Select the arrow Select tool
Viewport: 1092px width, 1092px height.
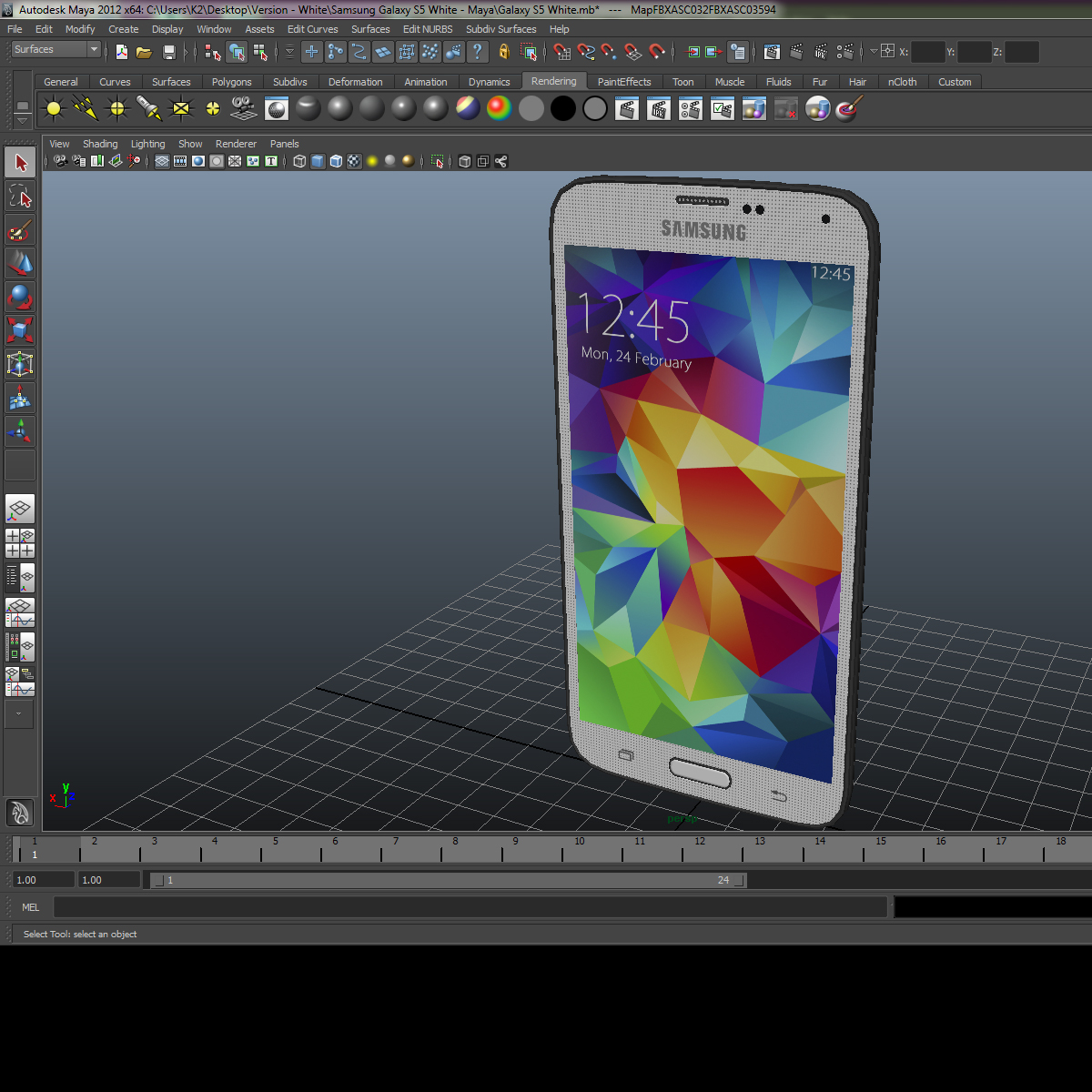point(20,163)
